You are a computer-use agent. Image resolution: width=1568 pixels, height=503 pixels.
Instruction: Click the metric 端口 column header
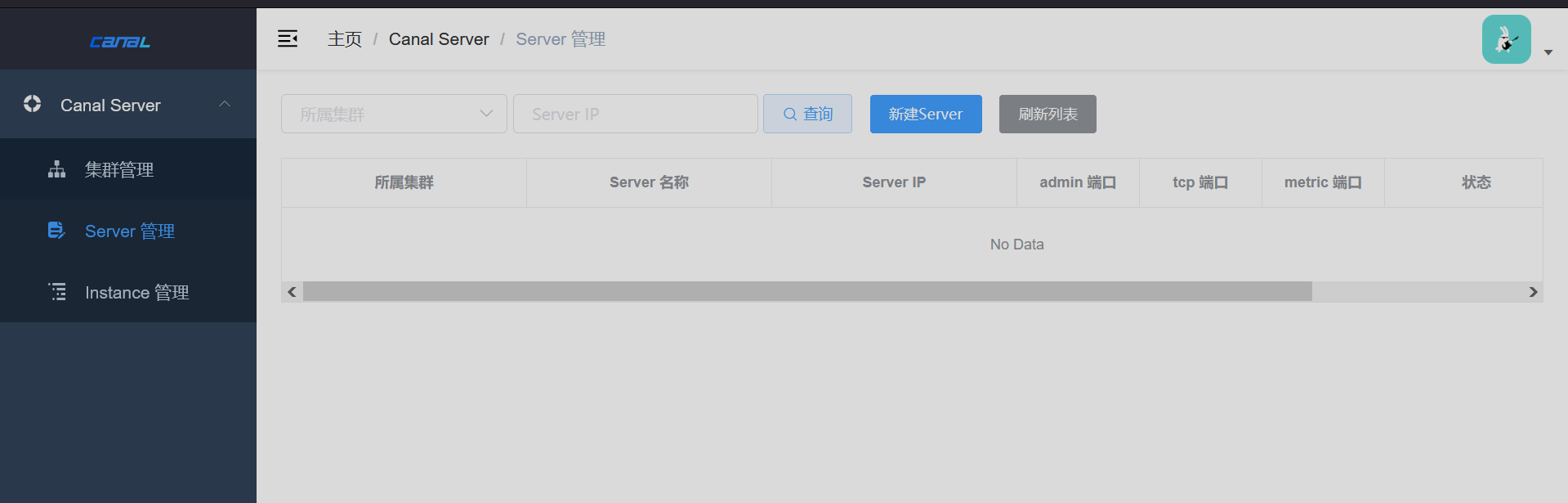point(1323,182)
